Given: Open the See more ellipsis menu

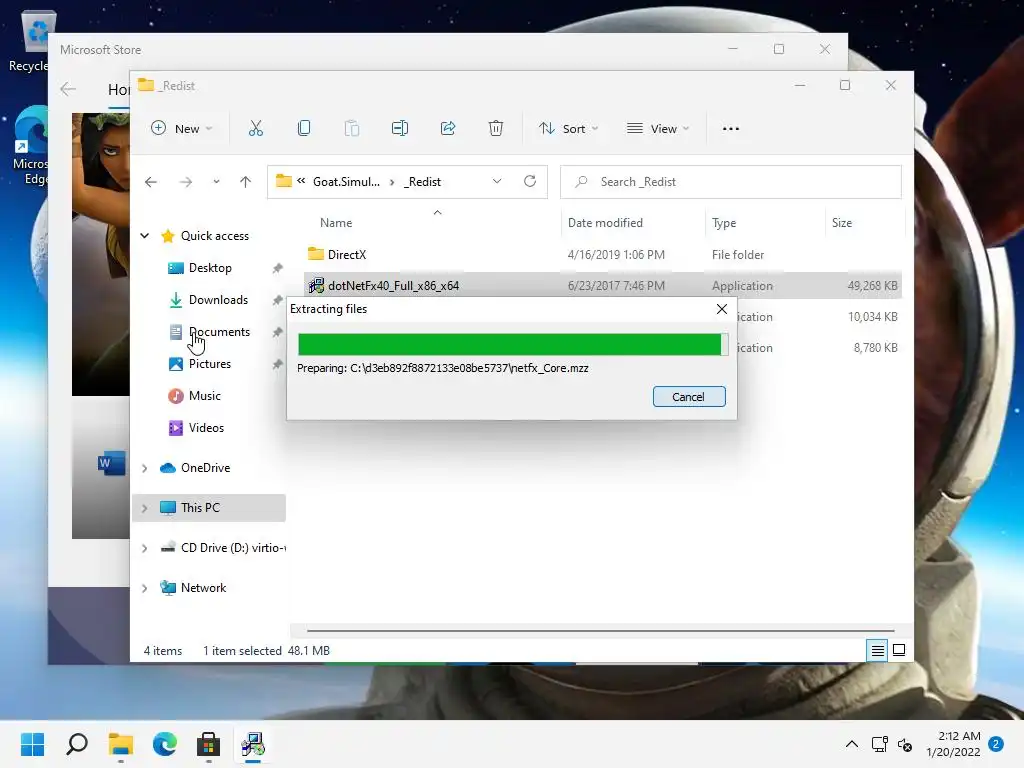Looking at the screenshot, I should click(x=731, y=129).
